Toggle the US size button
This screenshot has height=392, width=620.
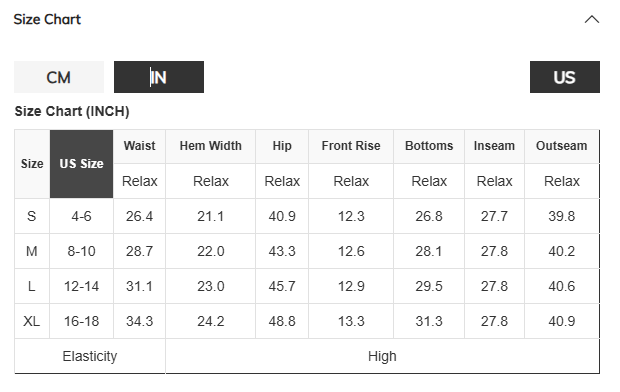pyautogui.click(x=565, y=77)
